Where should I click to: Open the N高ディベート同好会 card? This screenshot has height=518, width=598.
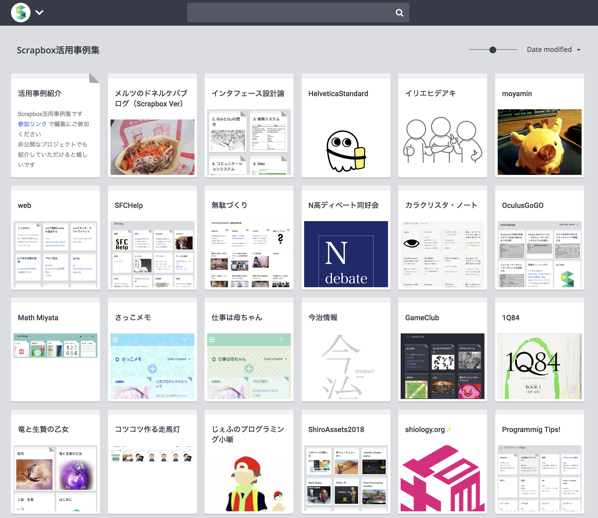346,238
